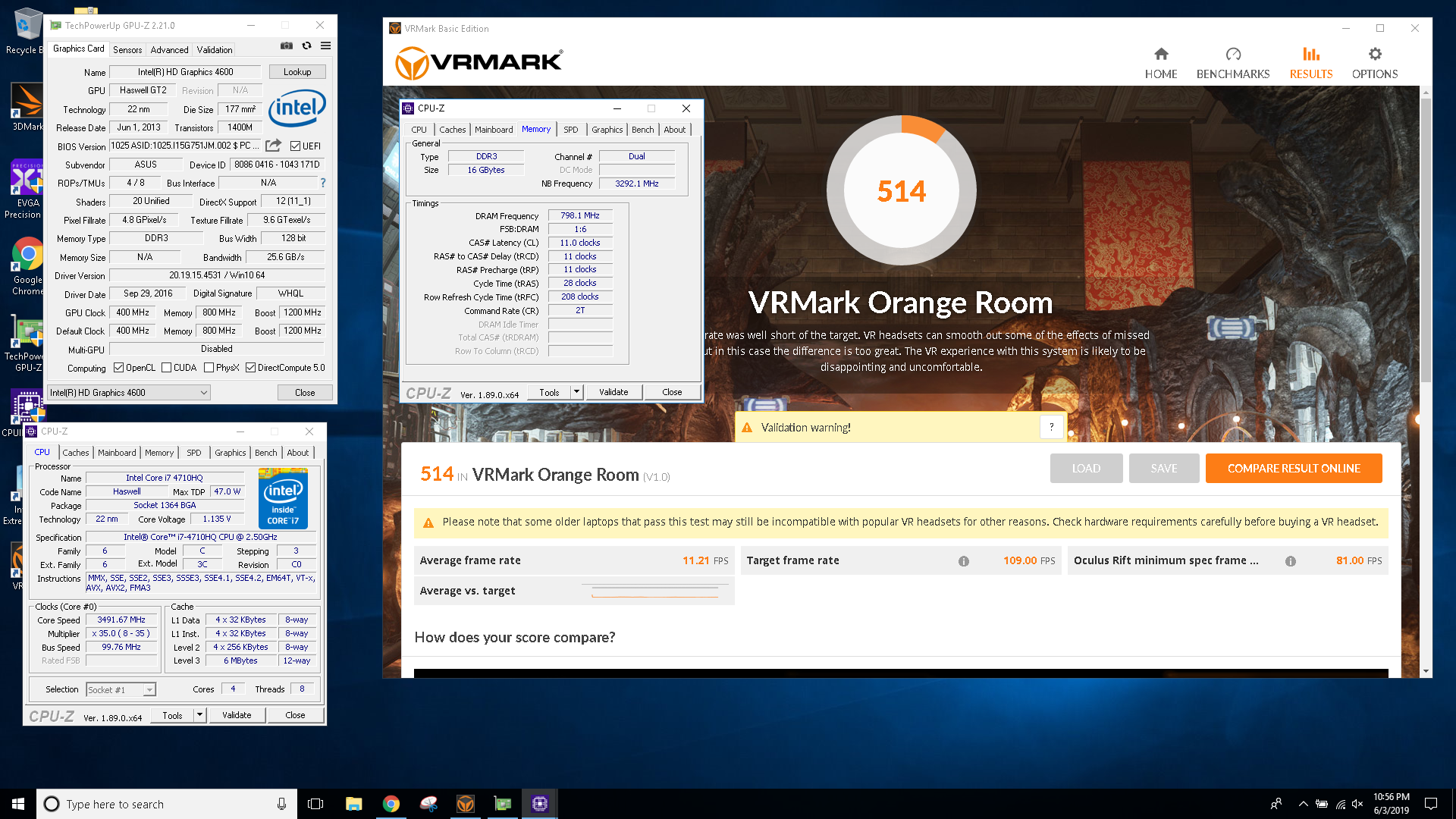This screenshot has width=1456, height=819.
Task: Click Tools button in lower CPU-Z window
Action: (172, 715)
